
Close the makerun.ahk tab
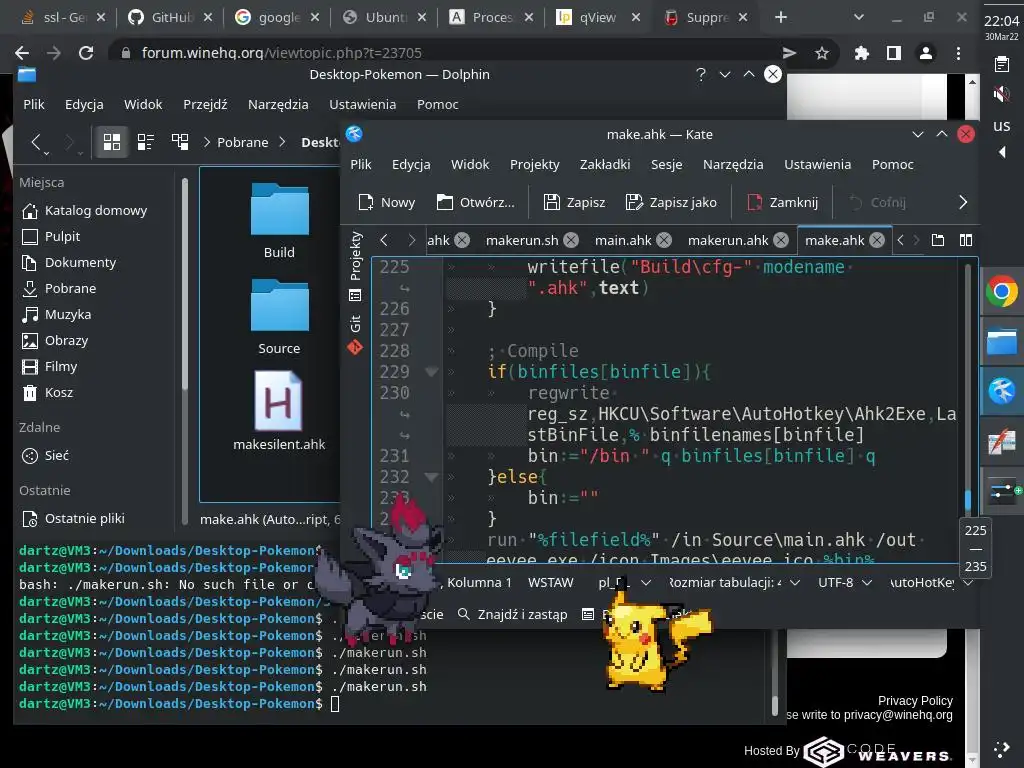click(x=780, y=240)
